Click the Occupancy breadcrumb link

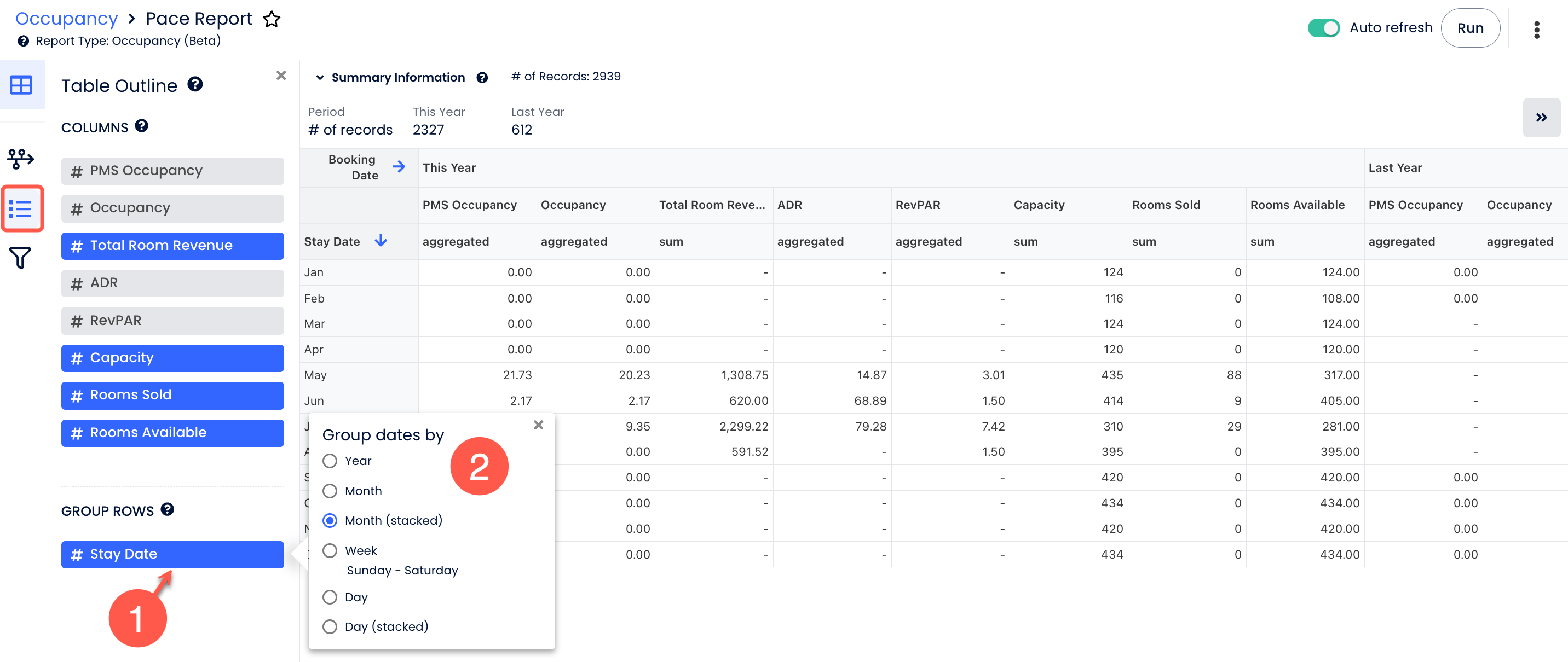pos(66,19)
